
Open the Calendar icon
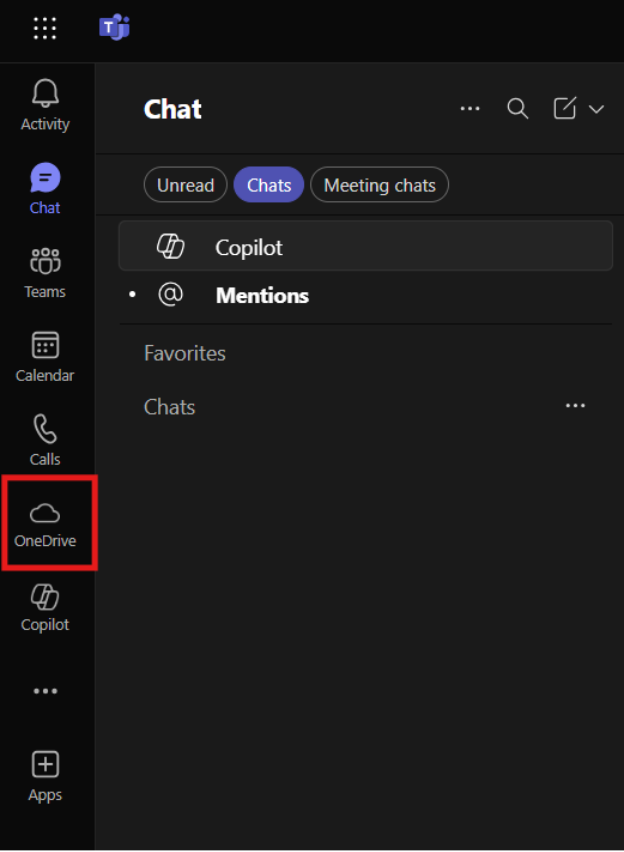[x=45, y=357]
